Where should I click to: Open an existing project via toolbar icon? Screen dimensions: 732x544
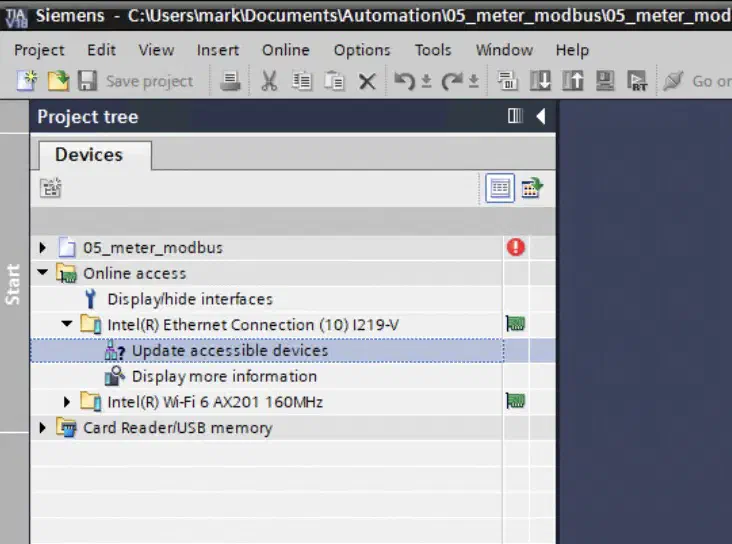(58, 81)
